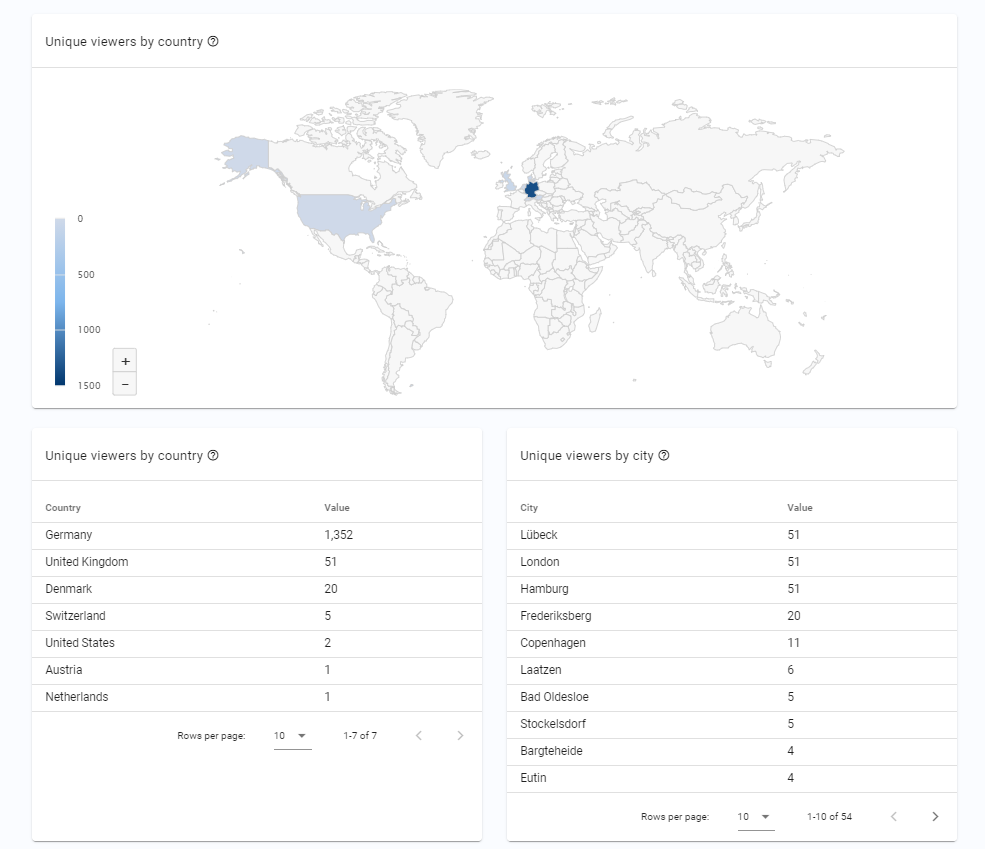Open help tooltip beside map title
The width and height of the screenshot is (985, 849).
[213, 41]
